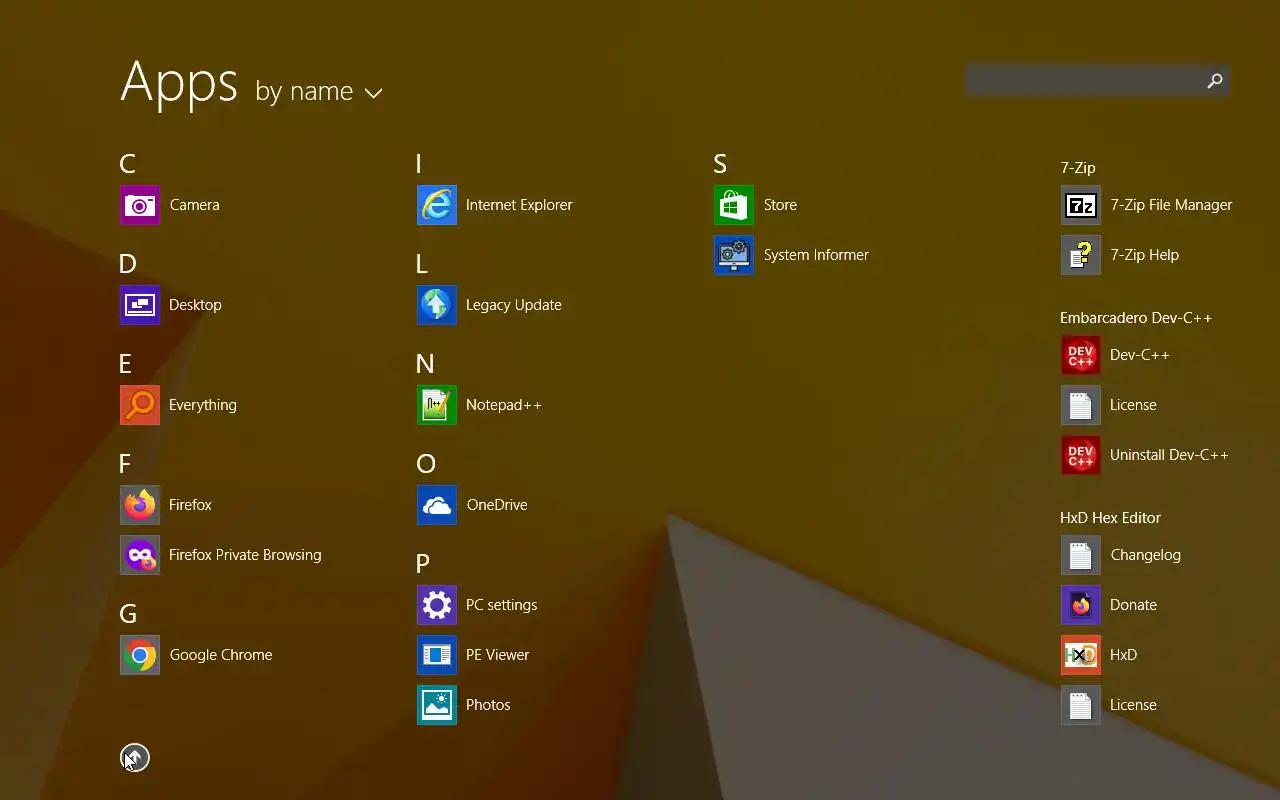Select the letter I group header
Image resolution: width=1280 pixels, height=800 pixels.
(419, 164)
